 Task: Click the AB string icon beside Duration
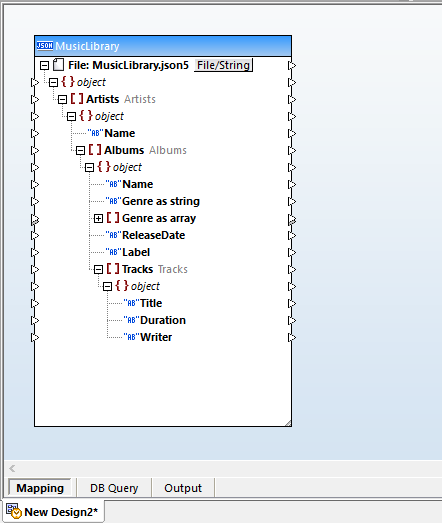pyautogui.click(x=131, y=321)
